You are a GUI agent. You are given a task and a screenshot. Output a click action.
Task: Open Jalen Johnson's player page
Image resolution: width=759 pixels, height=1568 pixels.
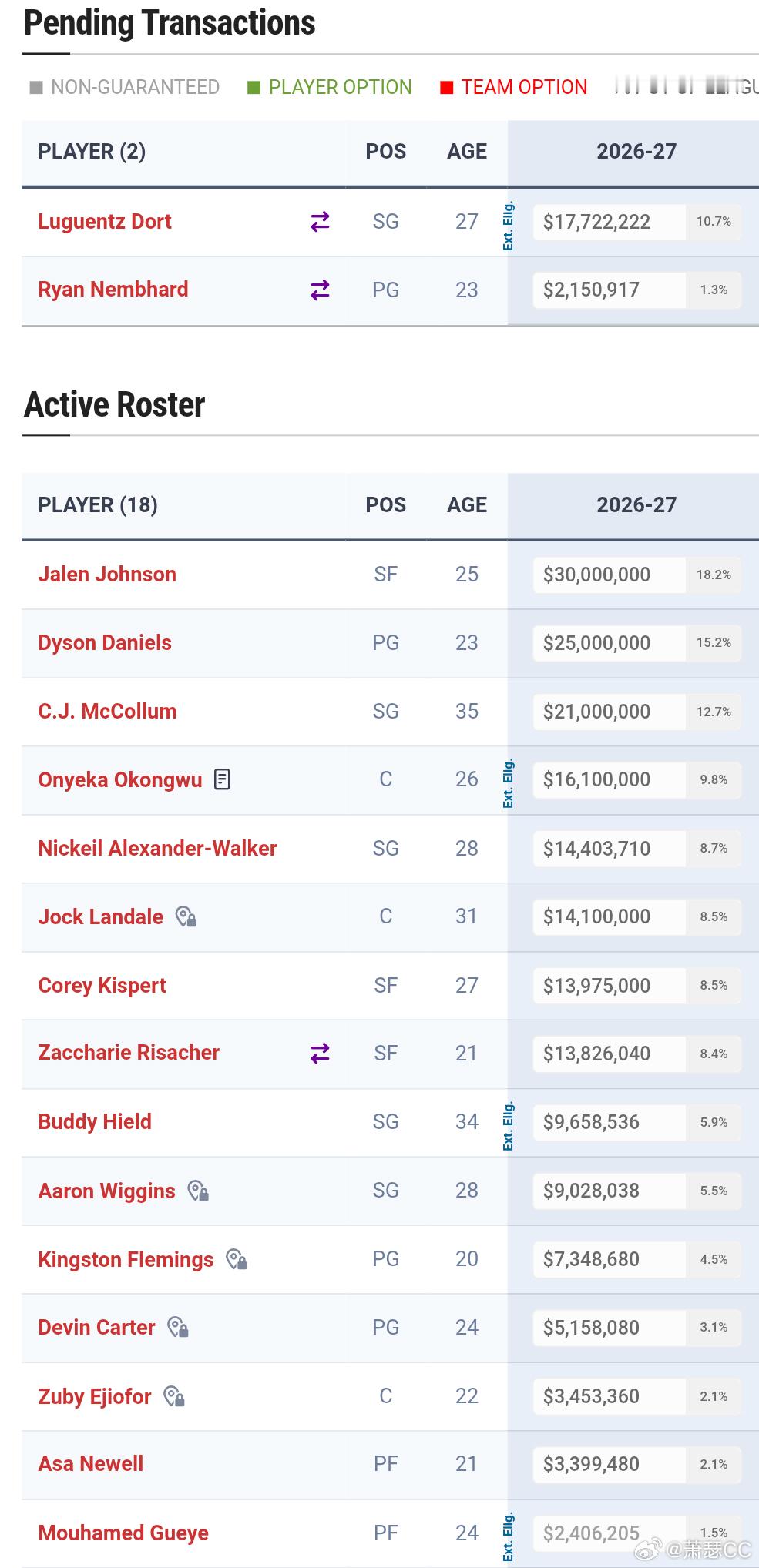tap(107, 575)
